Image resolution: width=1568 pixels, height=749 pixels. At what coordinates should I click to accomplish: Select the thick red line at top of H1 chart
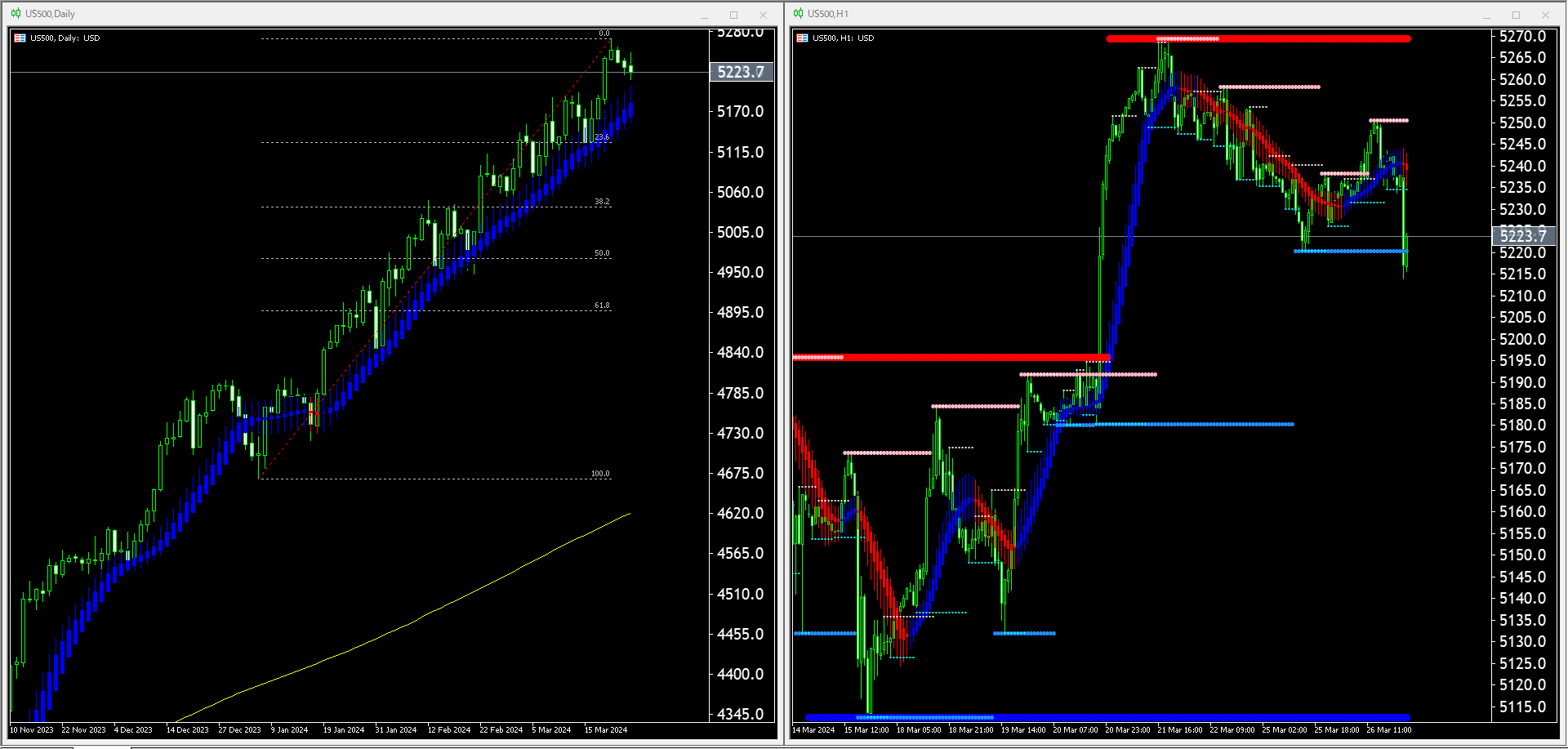click(x=1258, y=38)
